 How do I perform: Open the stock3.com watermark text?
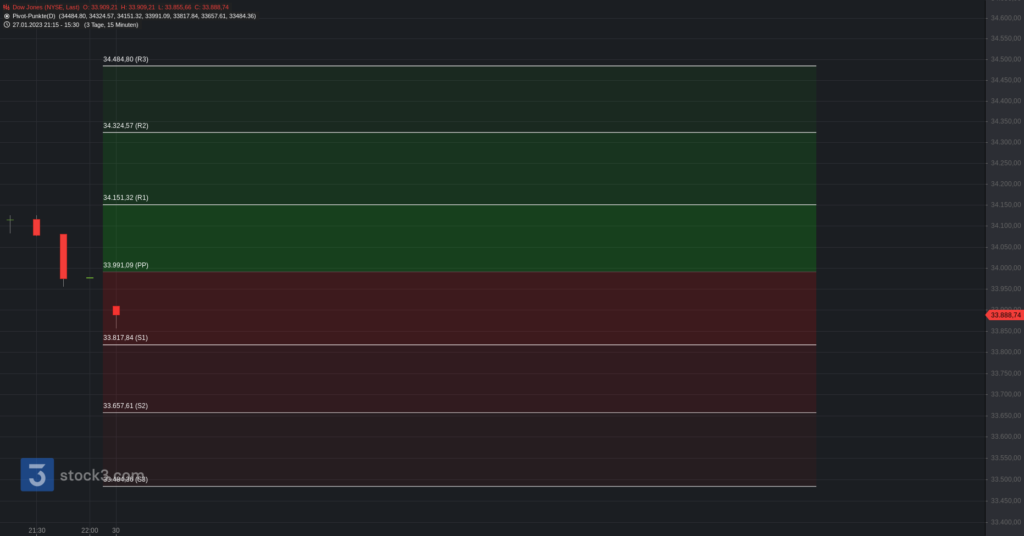tap(103, 476)
